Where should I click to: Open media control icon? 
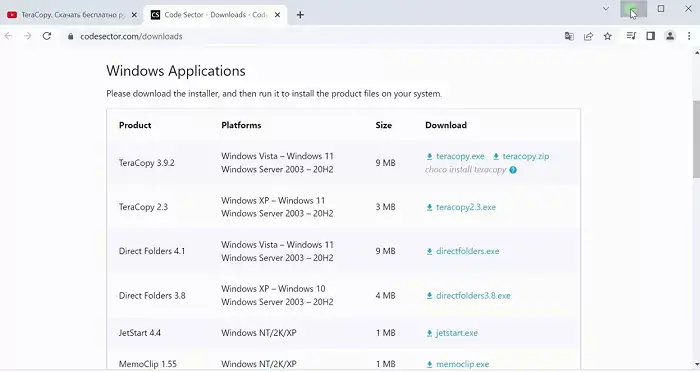[x=631, y=36]
